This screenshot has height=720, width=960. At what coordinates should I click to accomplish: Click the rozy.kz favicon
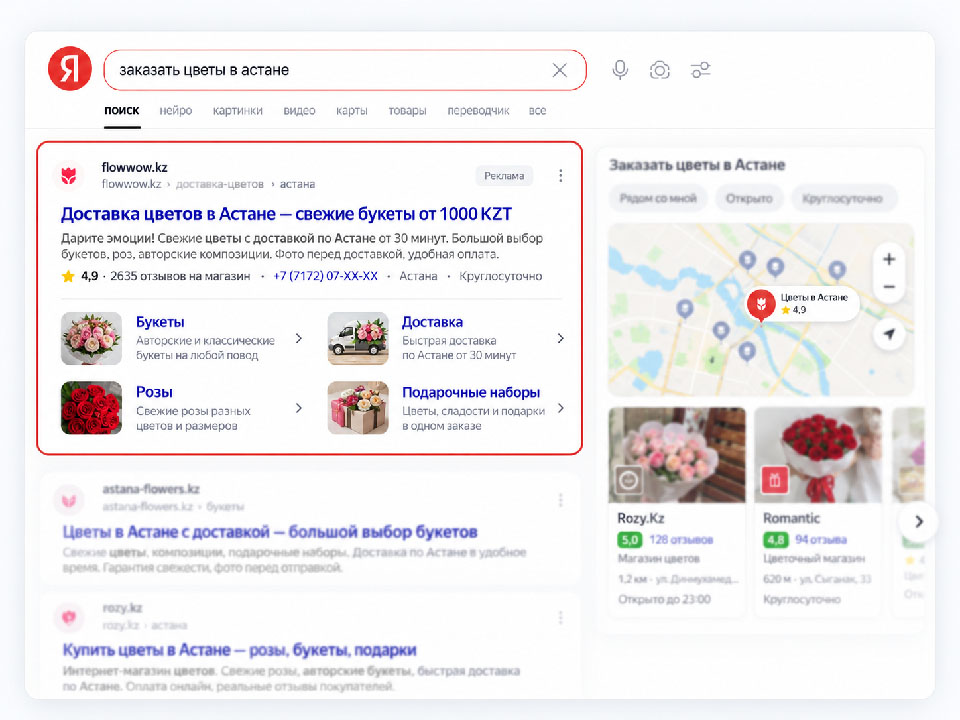pos(69,617)
